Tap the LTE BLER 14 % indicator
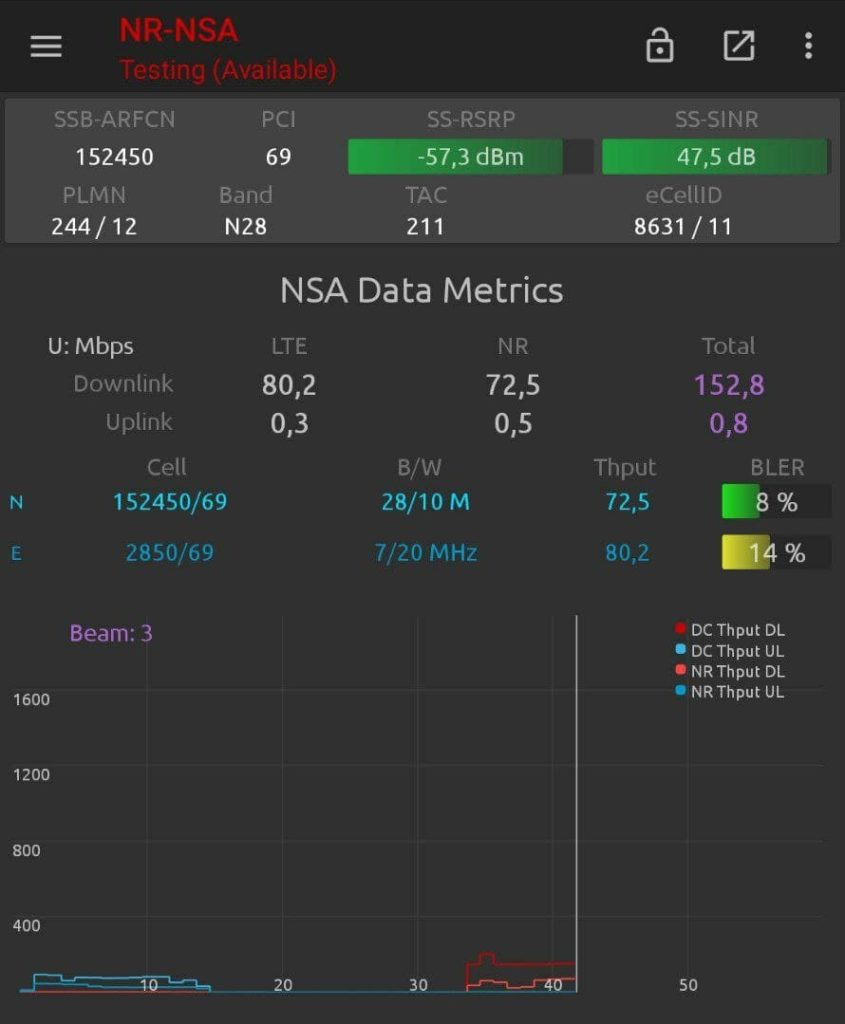Image resolution: width=845 pixels, height=1024 pixels. coord(776,552)
